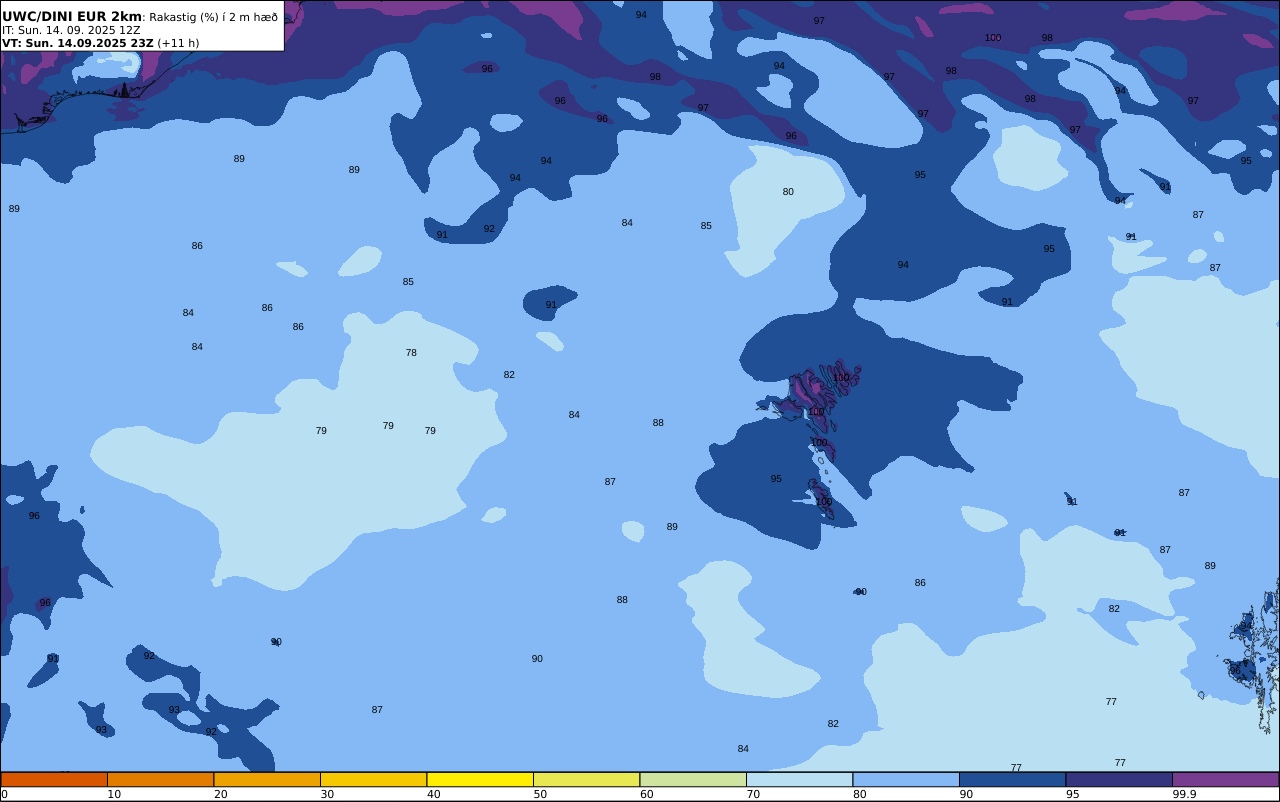Select the dark blue 90–95 legend segment
1280x802 pixels.
(x=1012, y=779)
